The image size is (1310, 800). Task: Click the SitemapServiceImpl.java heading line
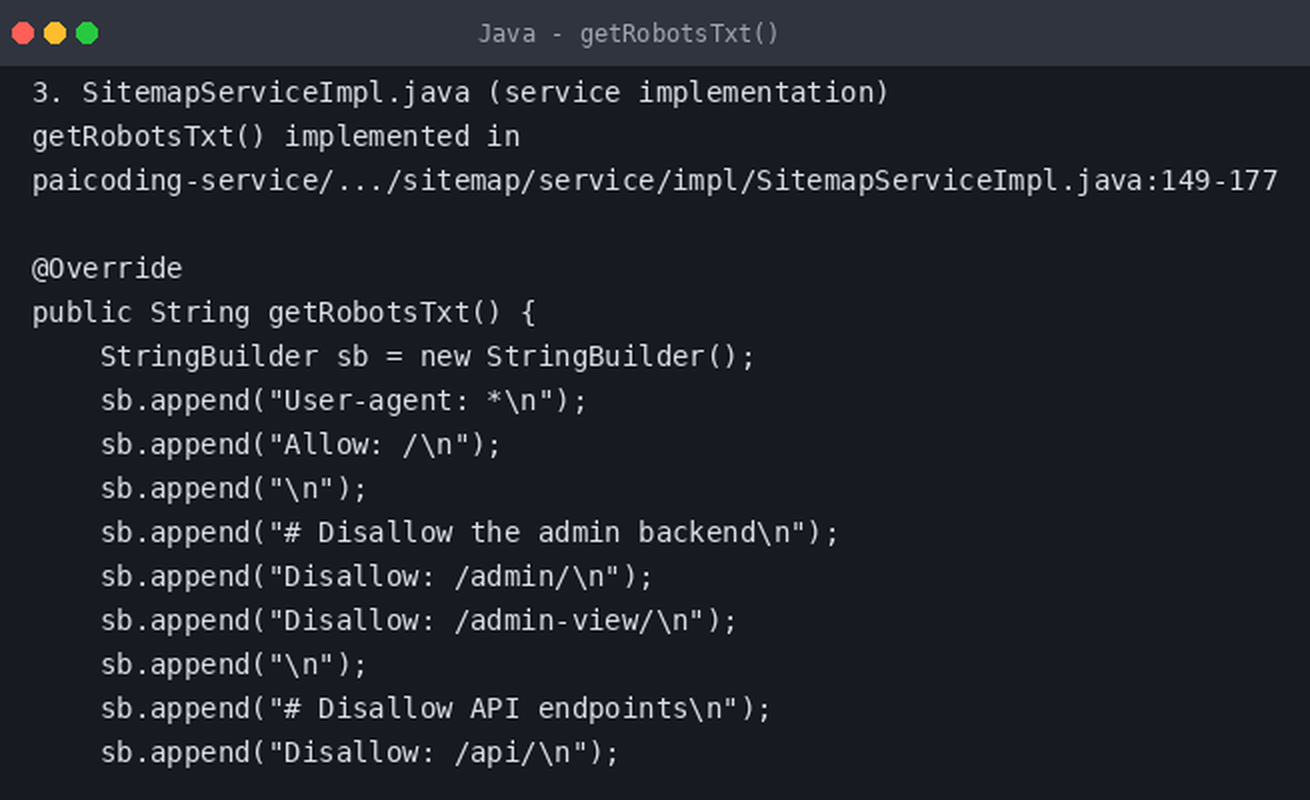pos(460,93)
